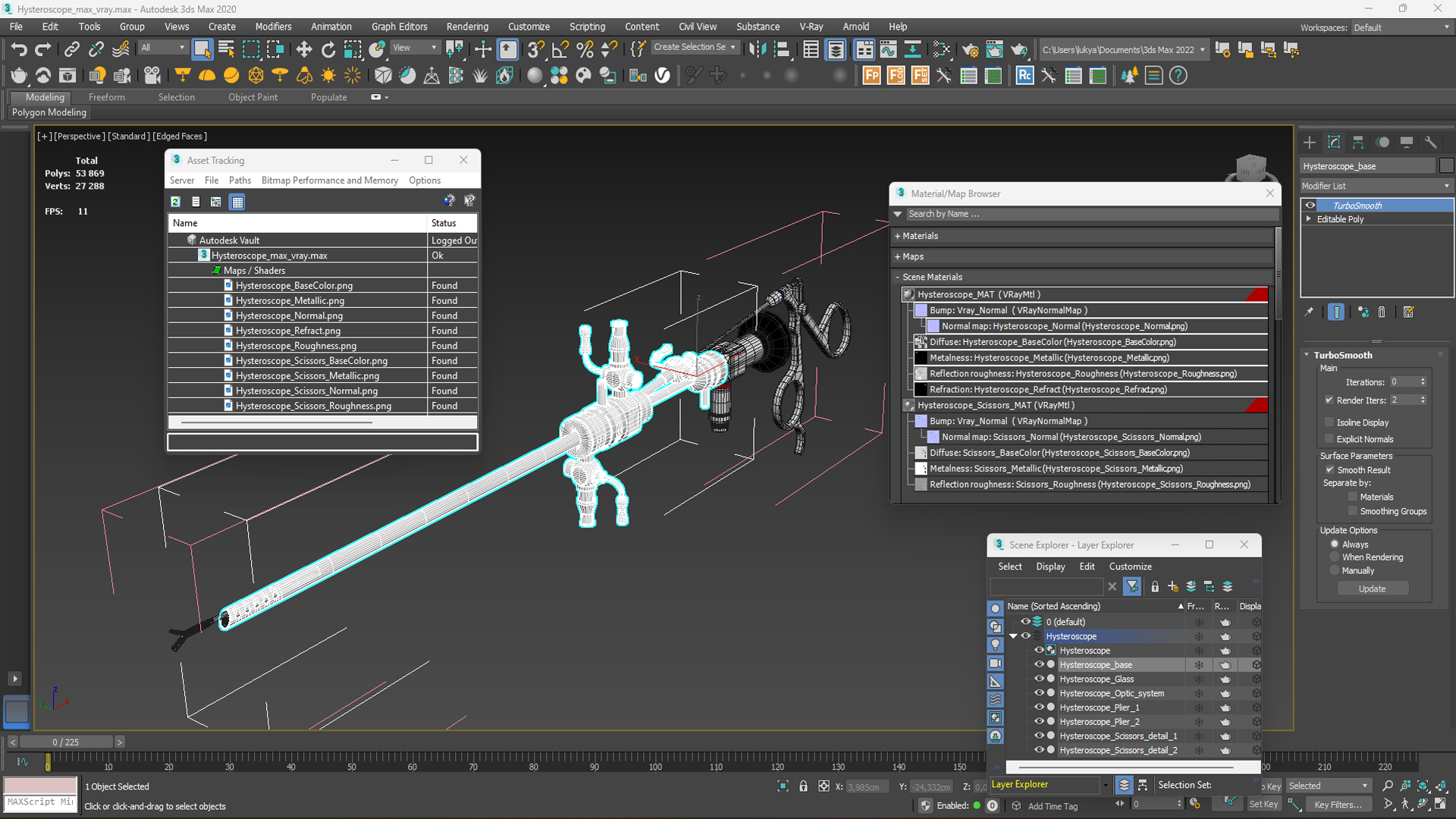The width and height of the screenshot is (1456, 819).
Task: Click the Redo arrow icon
Action: (43, 49)
